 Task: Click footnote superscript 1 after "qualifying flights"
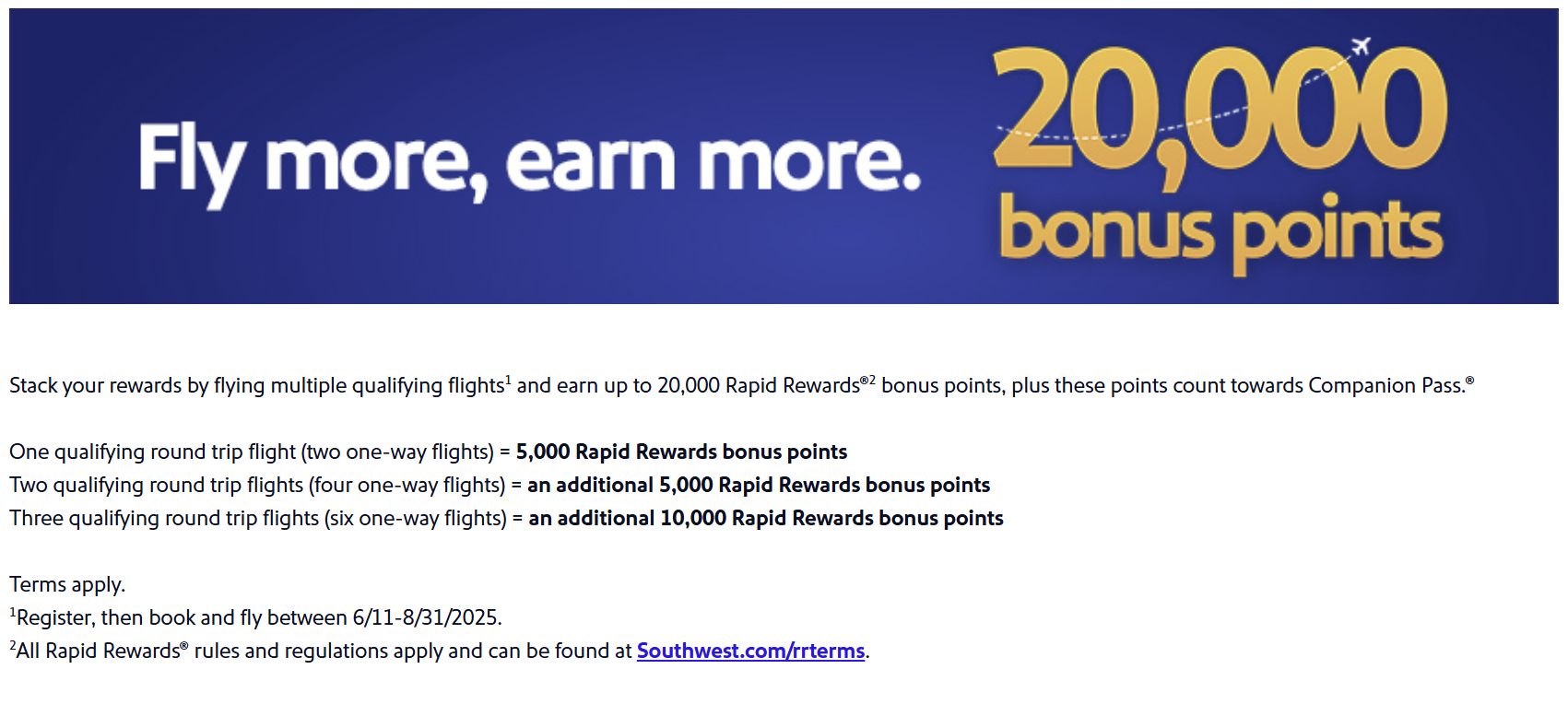[x=508, y=379]
